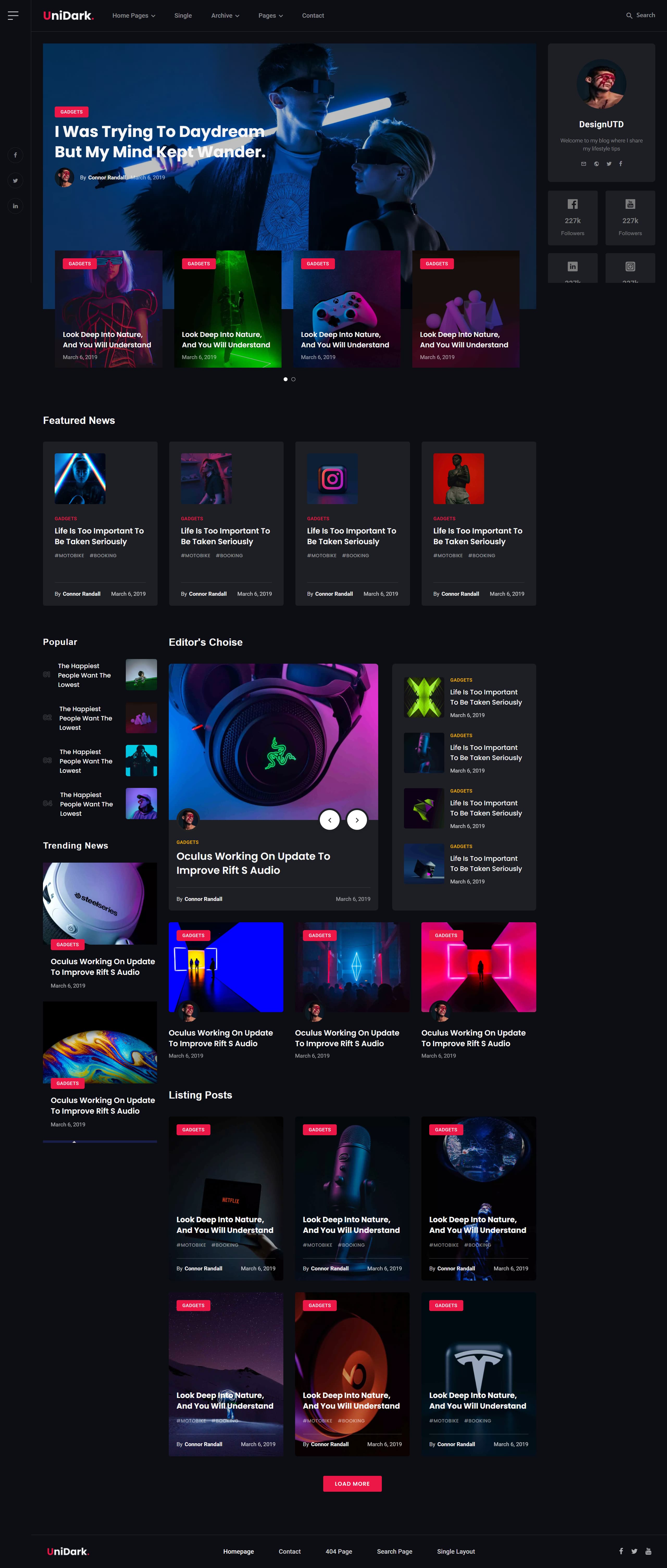Select the first hero slider dot
667x1568 pixels.
285,379
